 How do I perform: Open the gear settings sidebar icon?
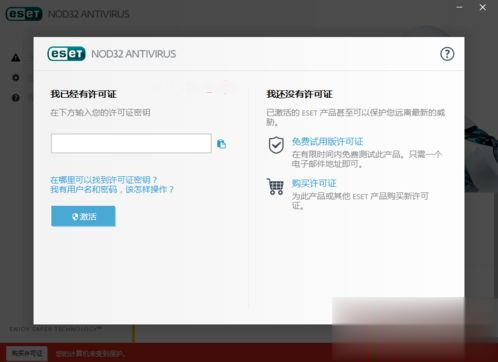click(16, 78)
